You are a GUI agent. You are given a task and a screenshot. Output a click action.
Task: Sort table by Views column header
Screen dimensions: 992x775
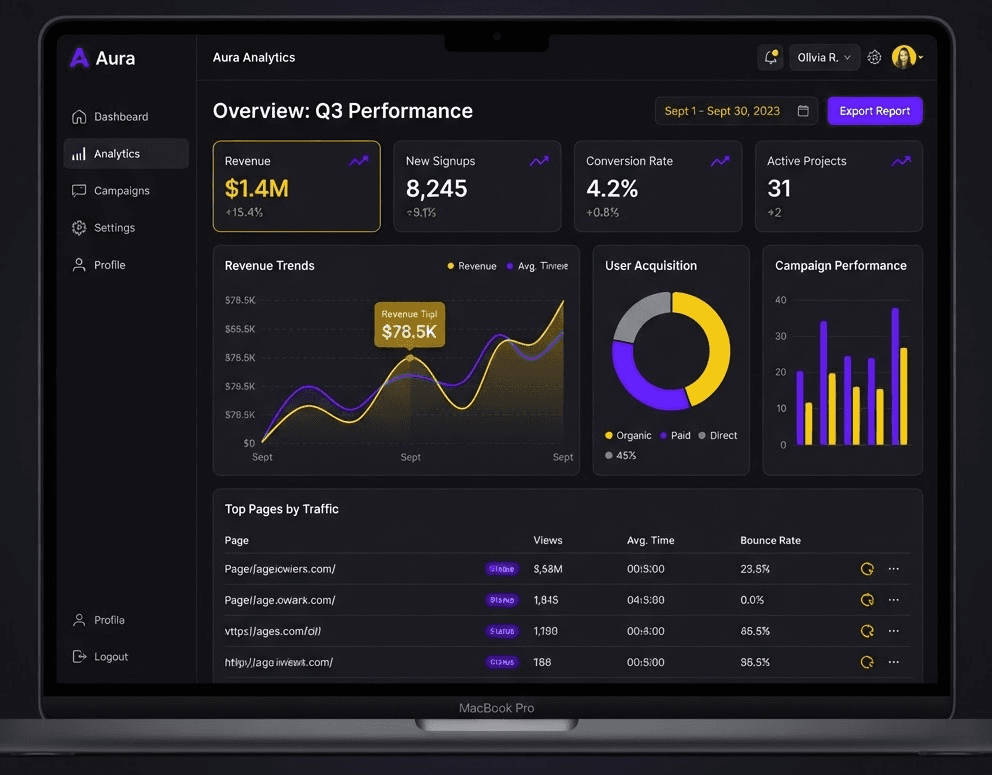tap(548, 540)
